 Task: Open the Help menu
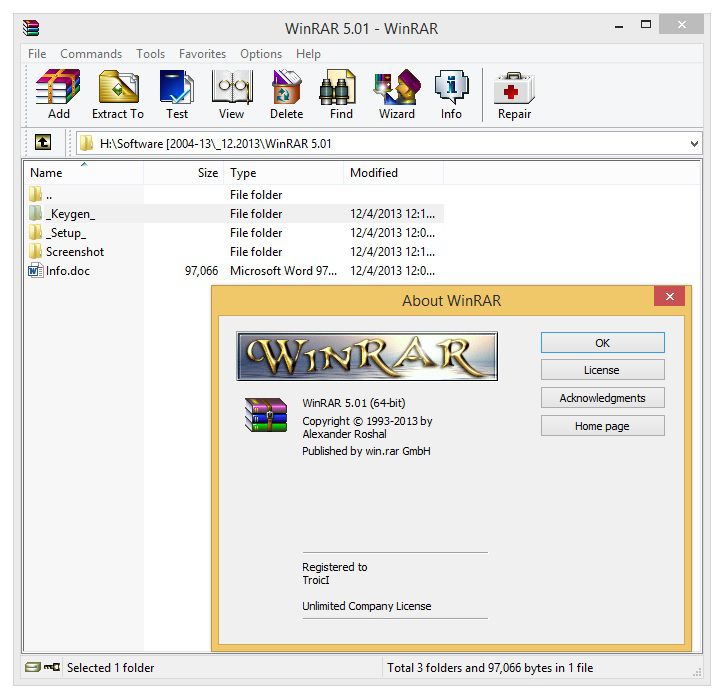pyautogui.click(x=309, y=54)
